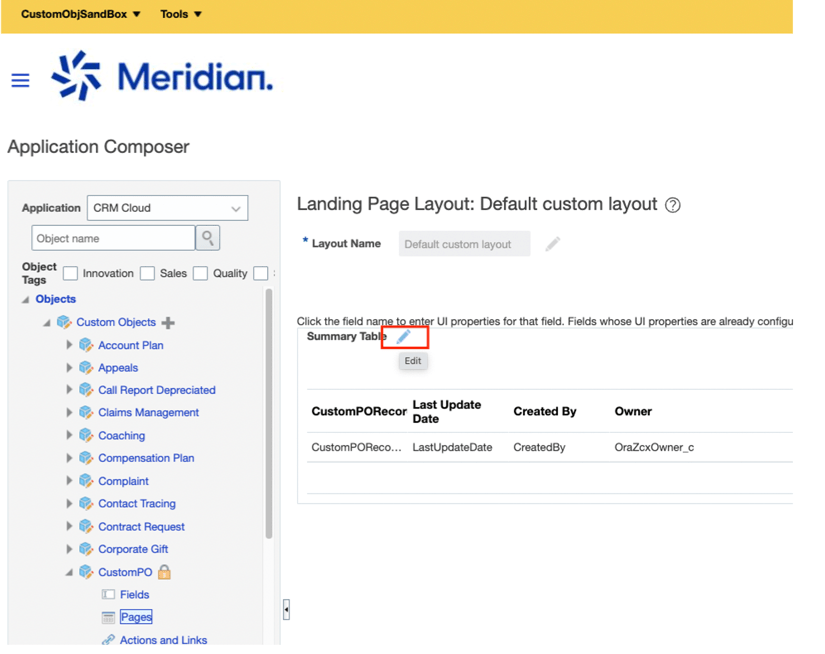Click the Meridian logo

(x=162, y=77)
